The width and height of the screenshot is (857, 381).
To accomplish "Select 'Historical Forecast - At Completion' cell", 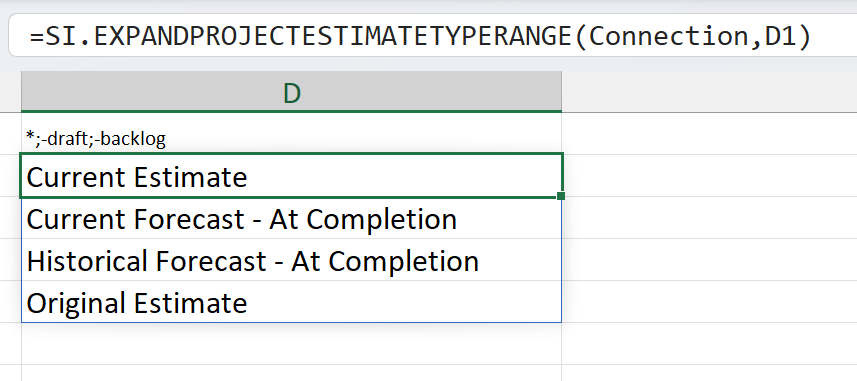I will [x=291, y=260].
